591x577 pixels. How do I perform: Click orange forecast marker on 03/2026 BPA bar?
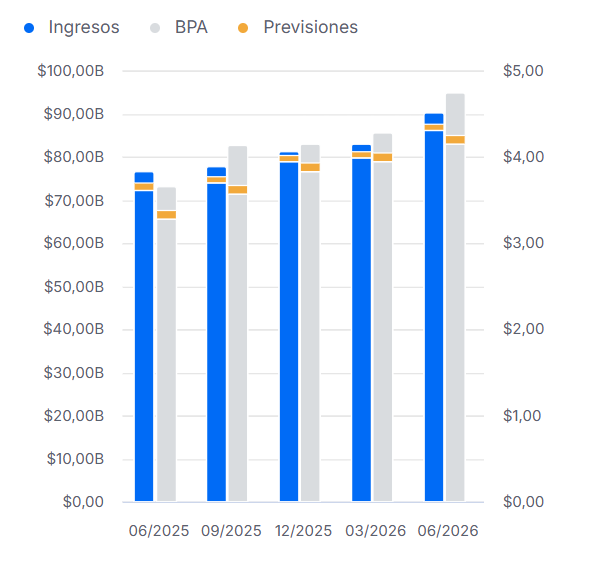tap(383, 157)
